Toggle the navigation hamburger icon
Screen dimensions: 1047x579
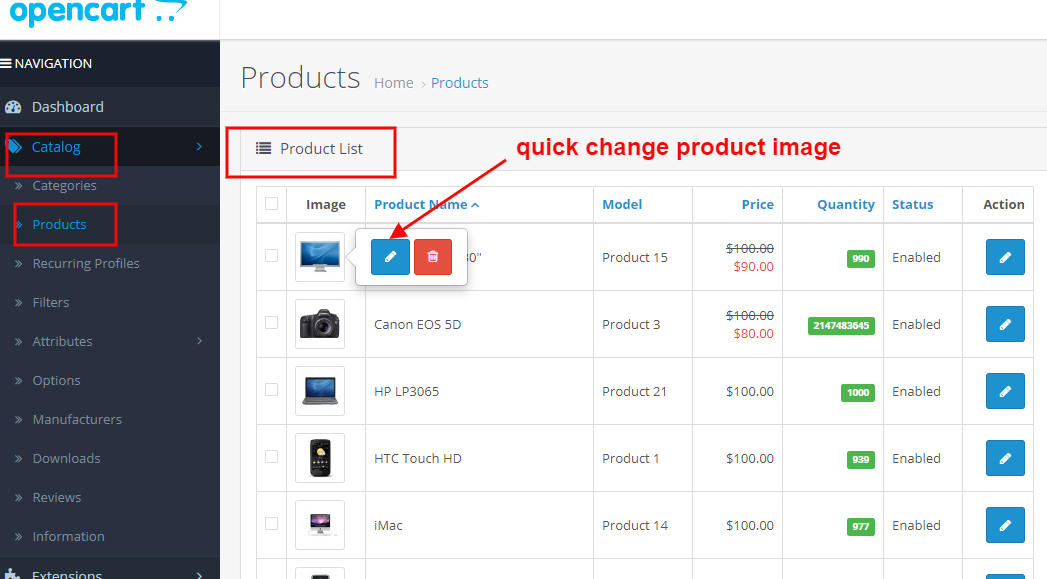point(6,63)
